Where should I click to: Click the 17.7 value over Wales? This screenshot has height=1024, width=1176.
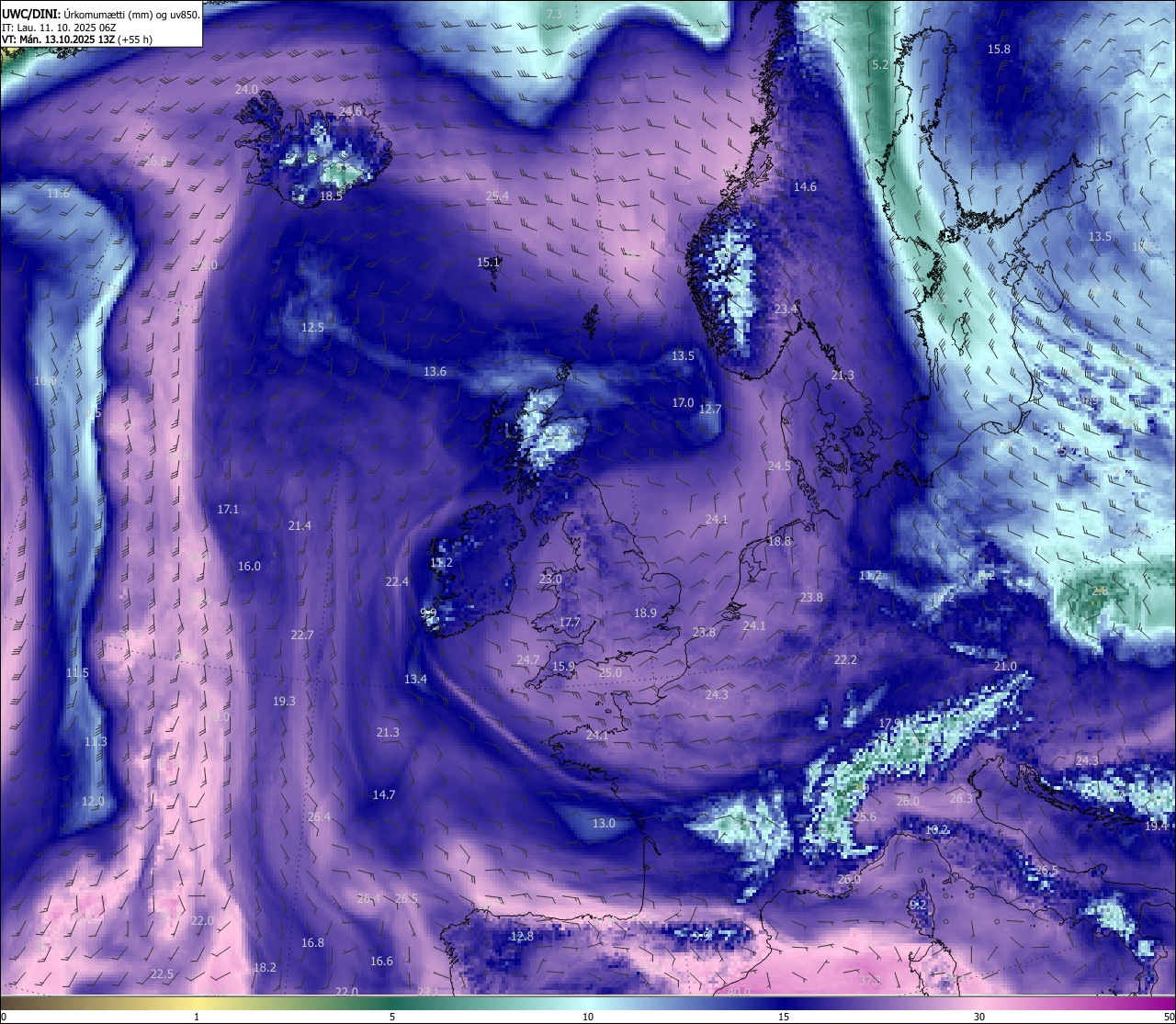click(570, 622)
